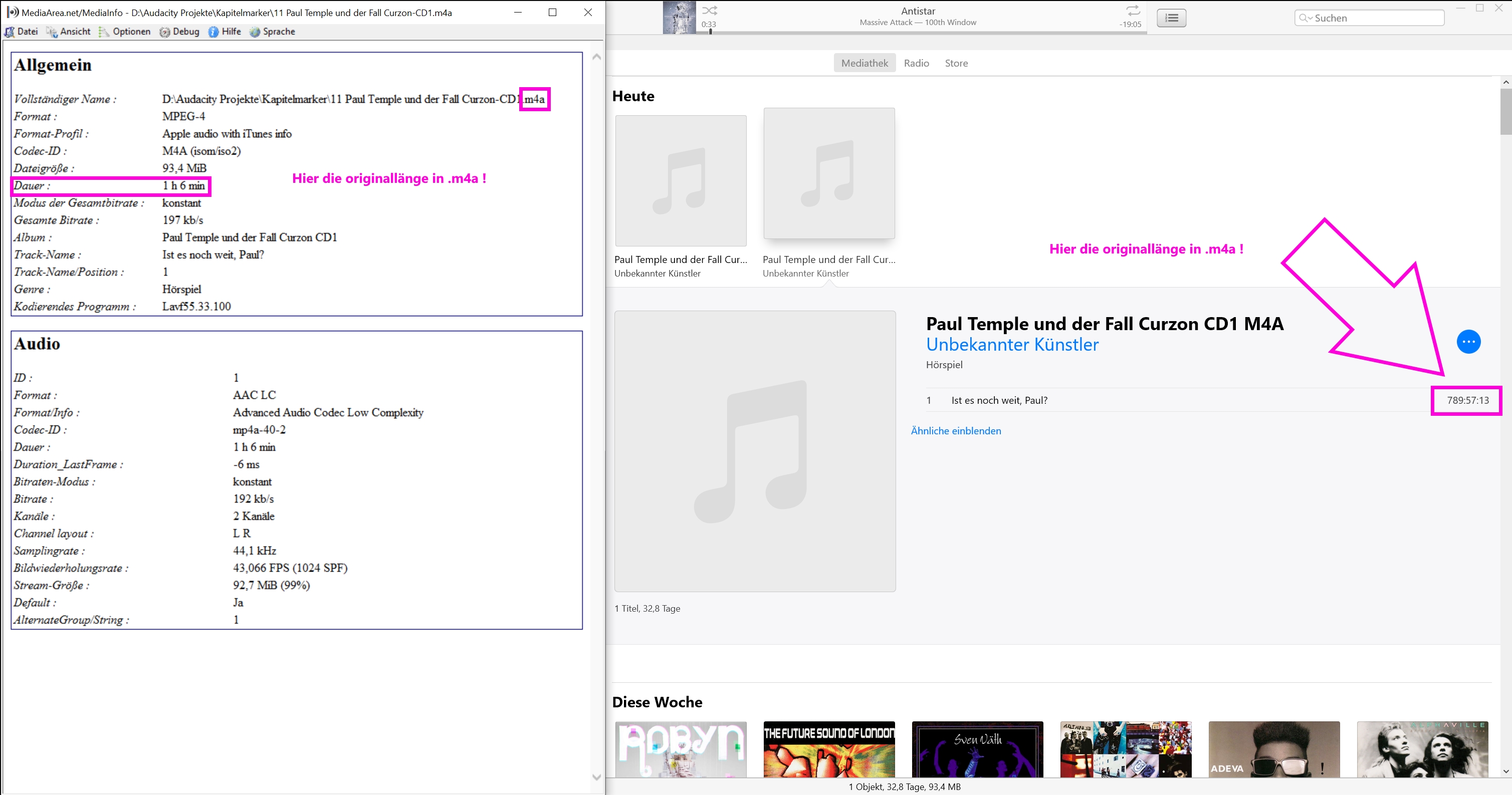Open the Optionen menu
This screenshot has width=1512, height=795.
125,32
